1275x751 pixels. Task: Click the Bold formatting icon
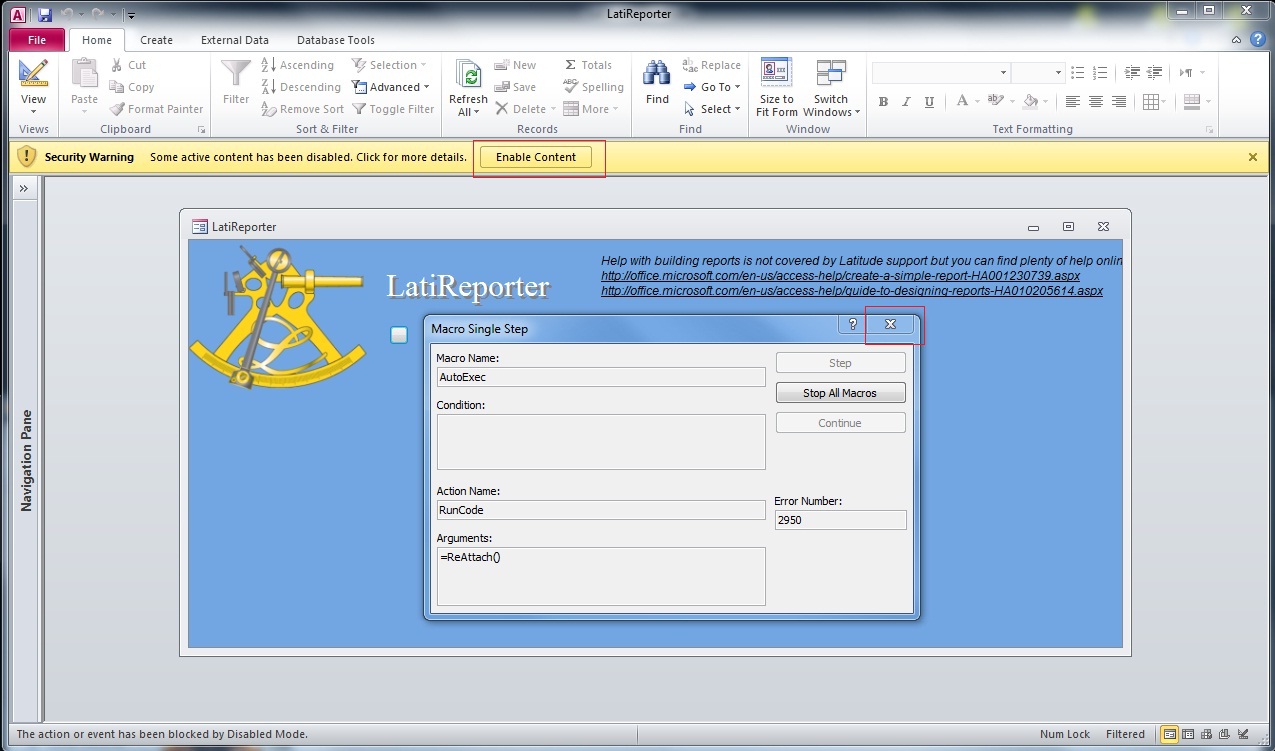tap(883, 102)
